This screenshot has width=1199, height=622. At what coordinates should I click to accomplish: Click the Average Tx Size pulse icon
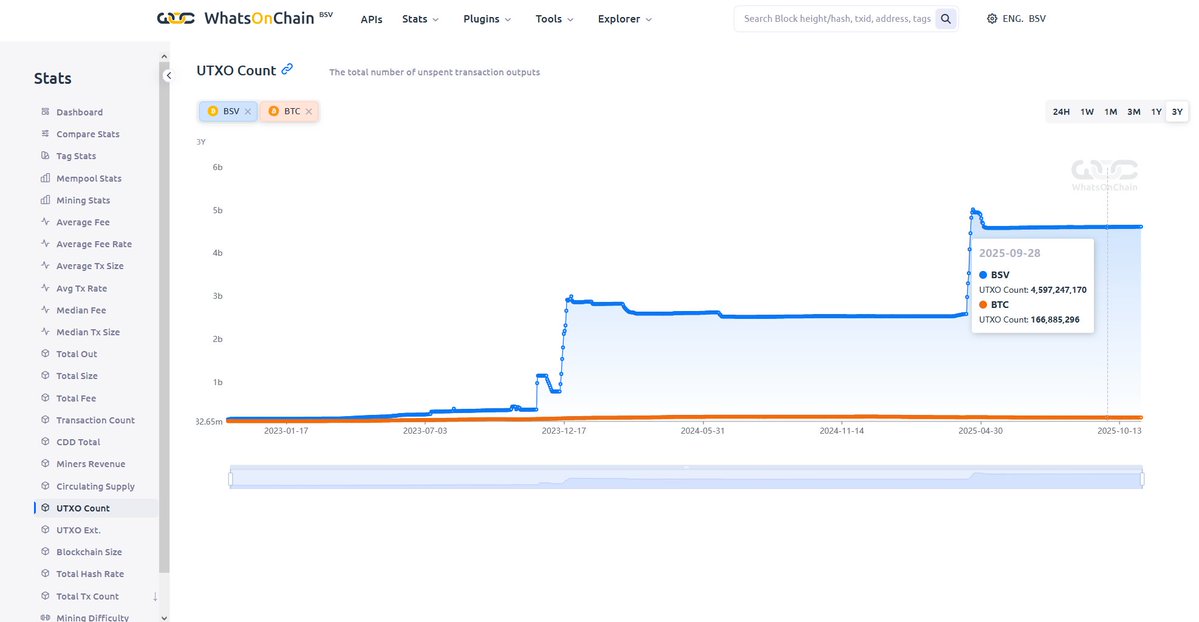(x=45, y=265)
